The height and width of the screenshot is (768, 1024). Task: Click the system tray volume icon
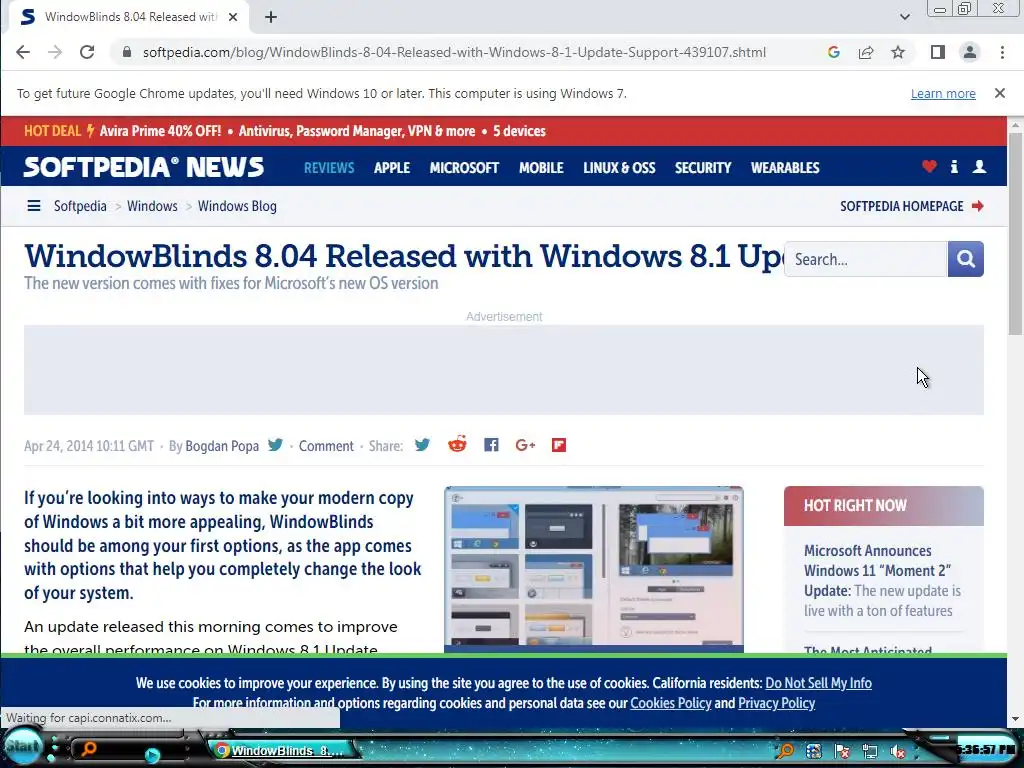coord(898,751)
